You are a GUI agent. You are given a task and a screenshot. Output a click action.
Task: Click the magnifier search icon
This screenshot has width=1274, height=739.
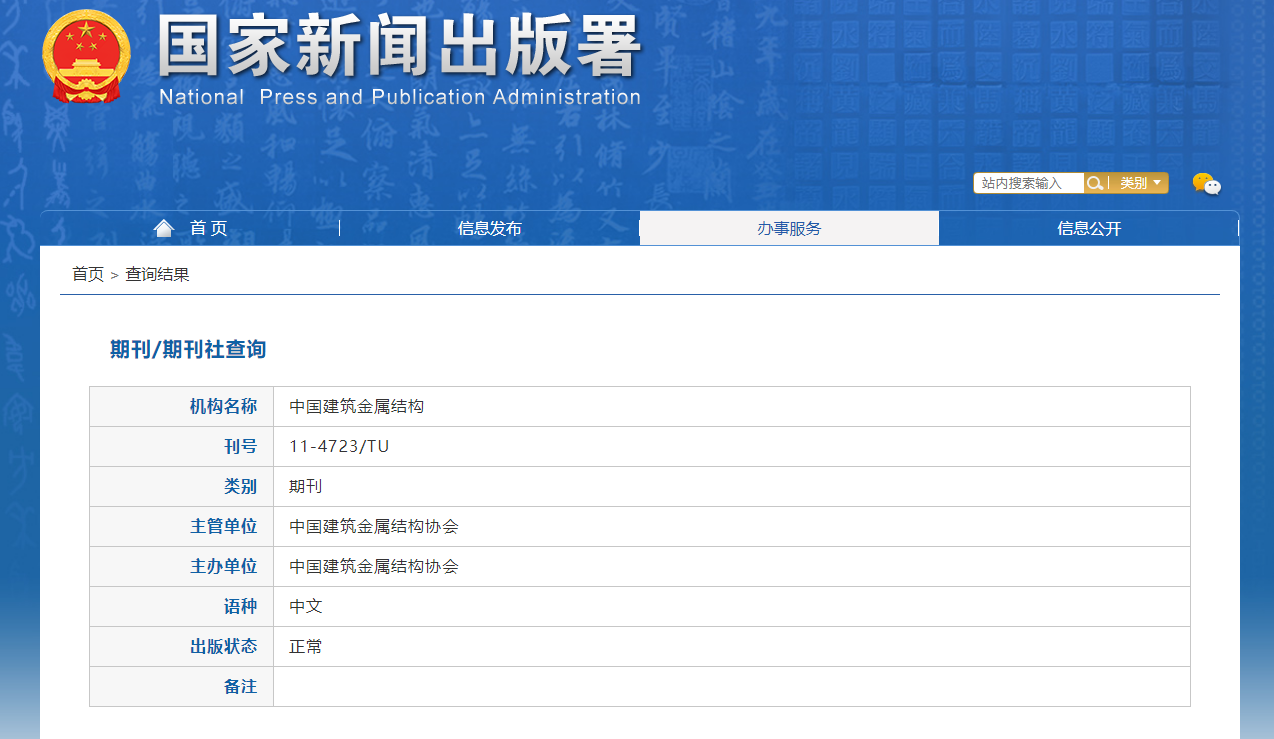[1096, 183]
